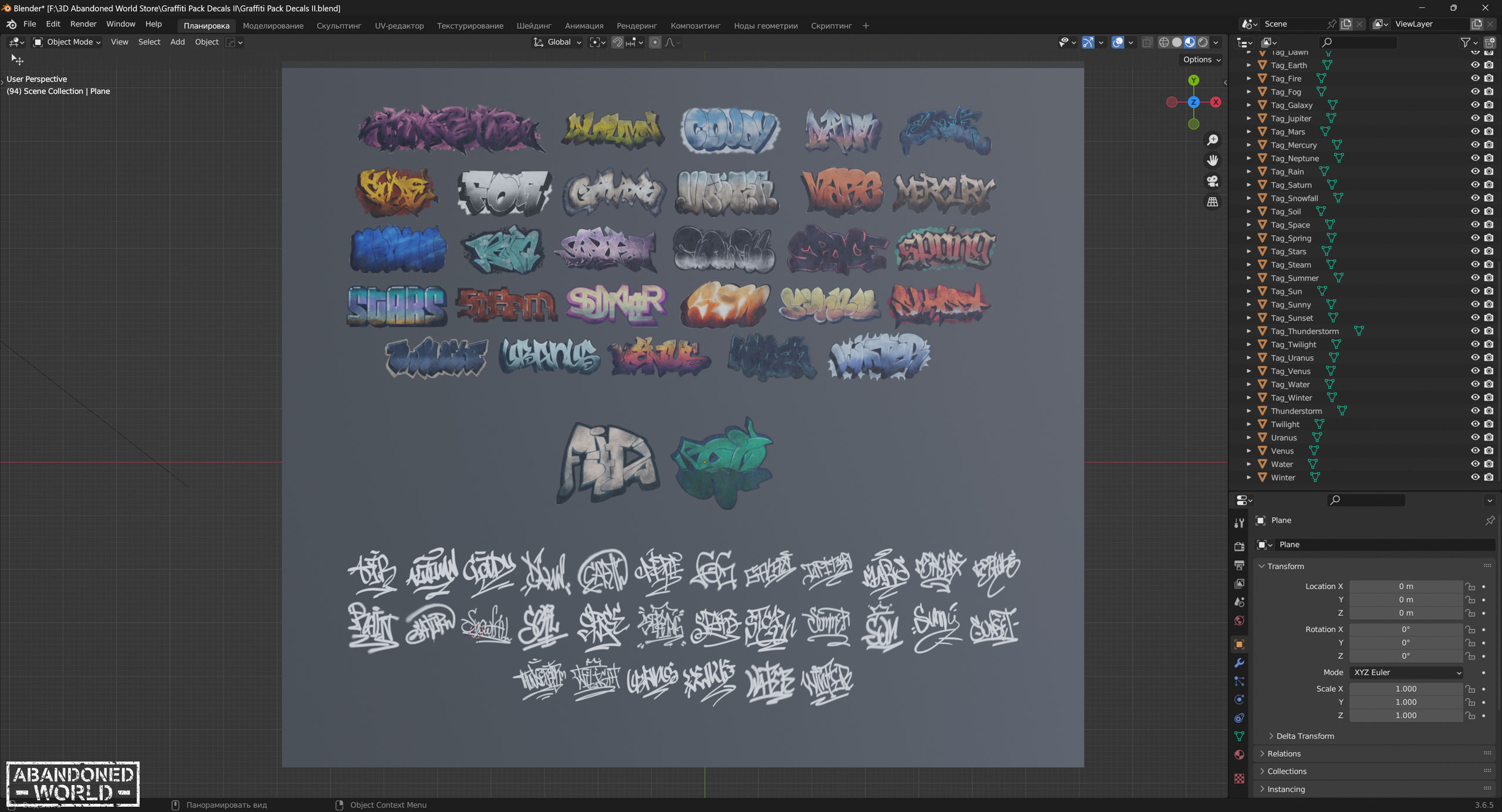The image size is (1502, 812).
Task: Toggle camera view with the camera icon
Action: (1212, 181)
